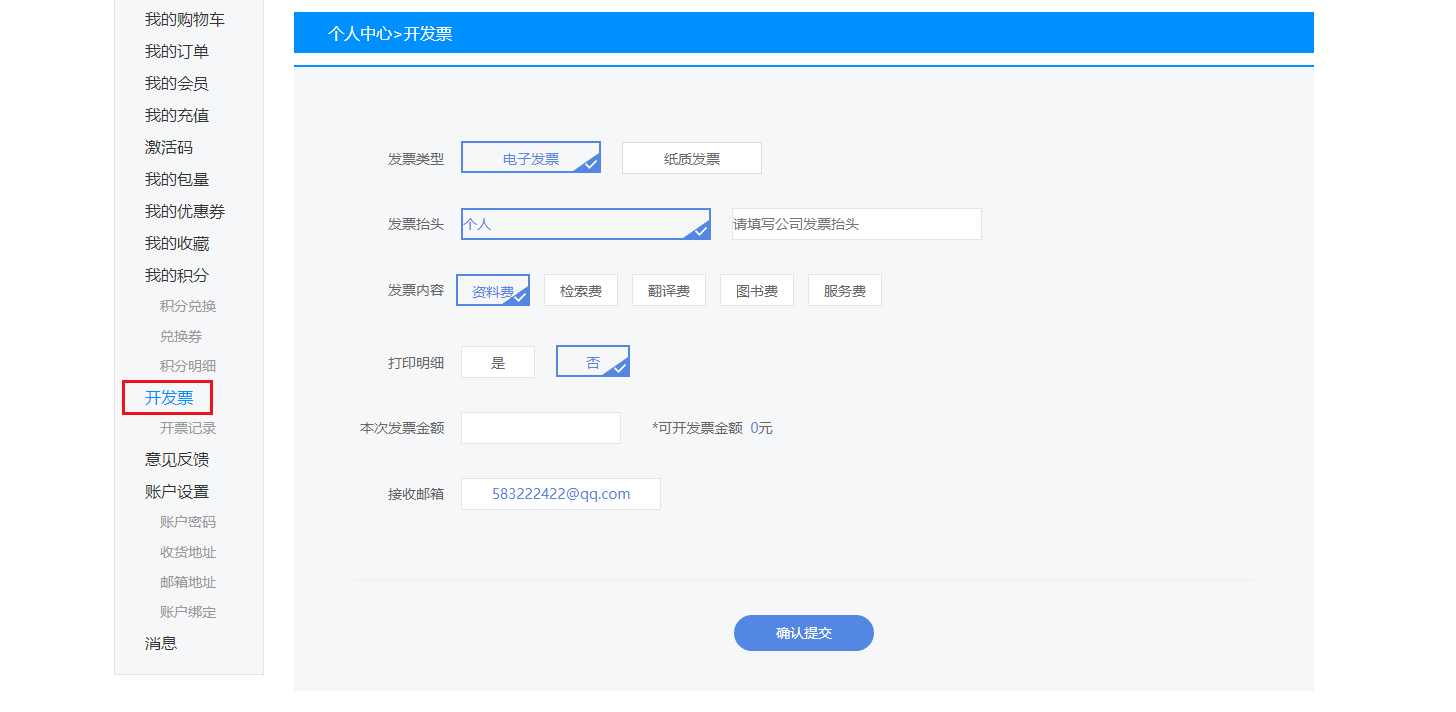Select 服务费 invoice content
The height and width of the screenshot is (712, 1456).
click(845, 291)
